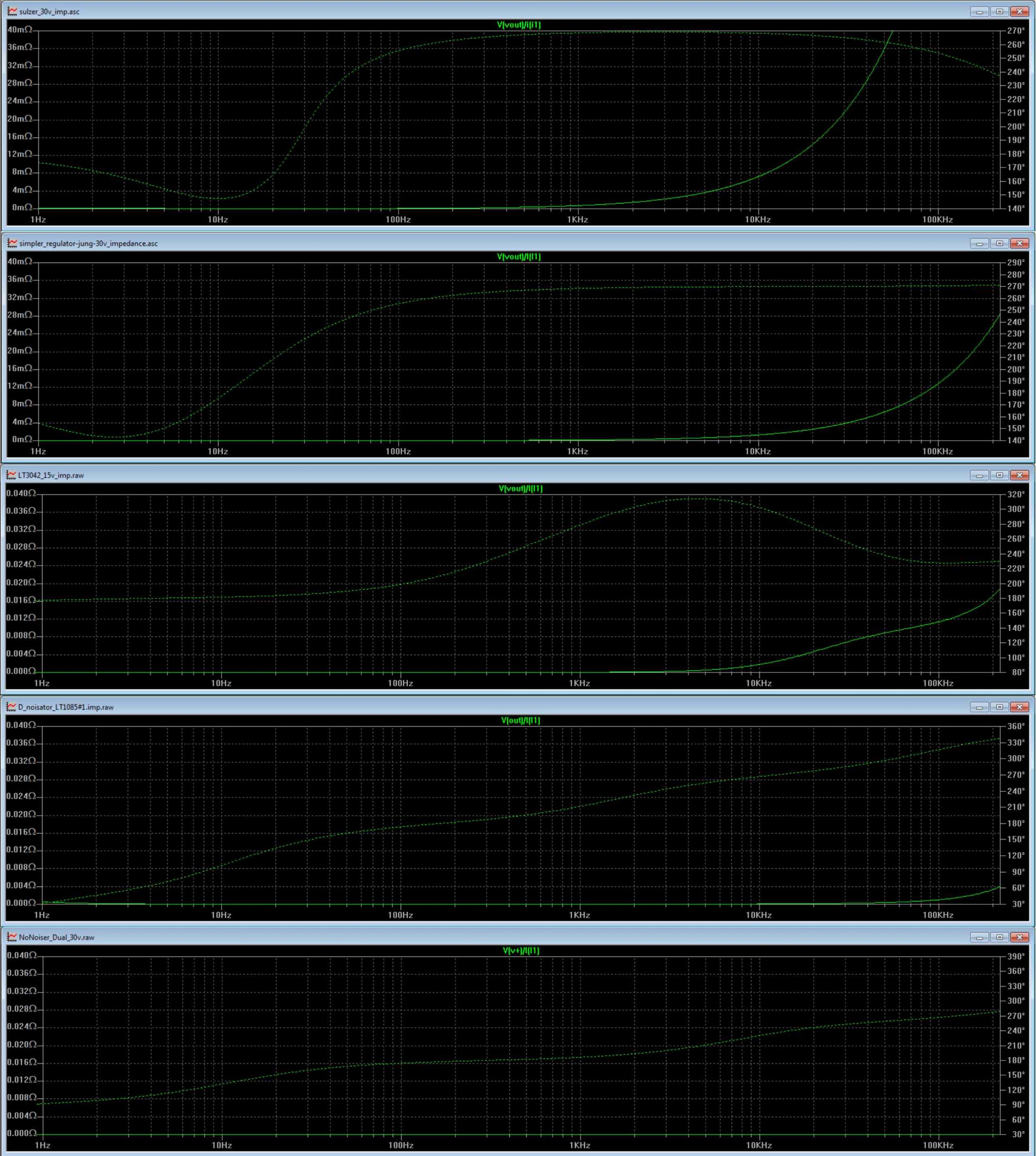Maximize the NoNoiser_Dual_30v.raw window
Image resolution: width=1036 pixels, height=1156 pixels.
click(x=999, y=938)
